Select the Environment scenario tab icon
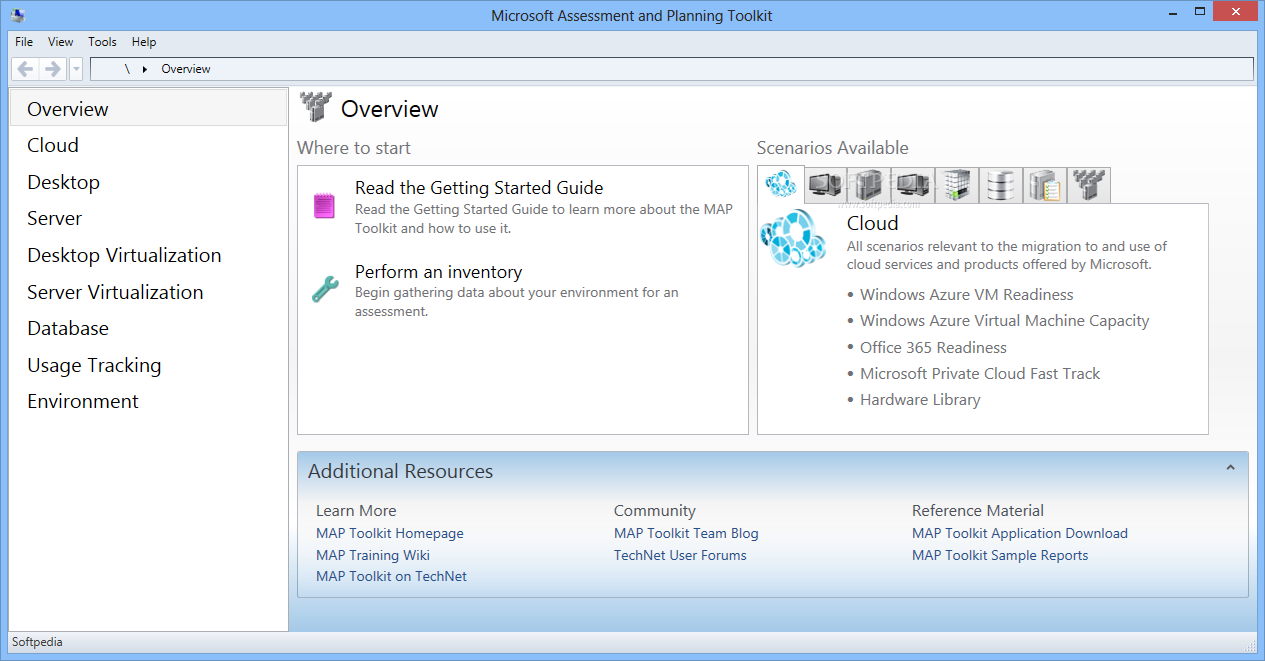1265x661 pixels. (x=1089, y=185)
